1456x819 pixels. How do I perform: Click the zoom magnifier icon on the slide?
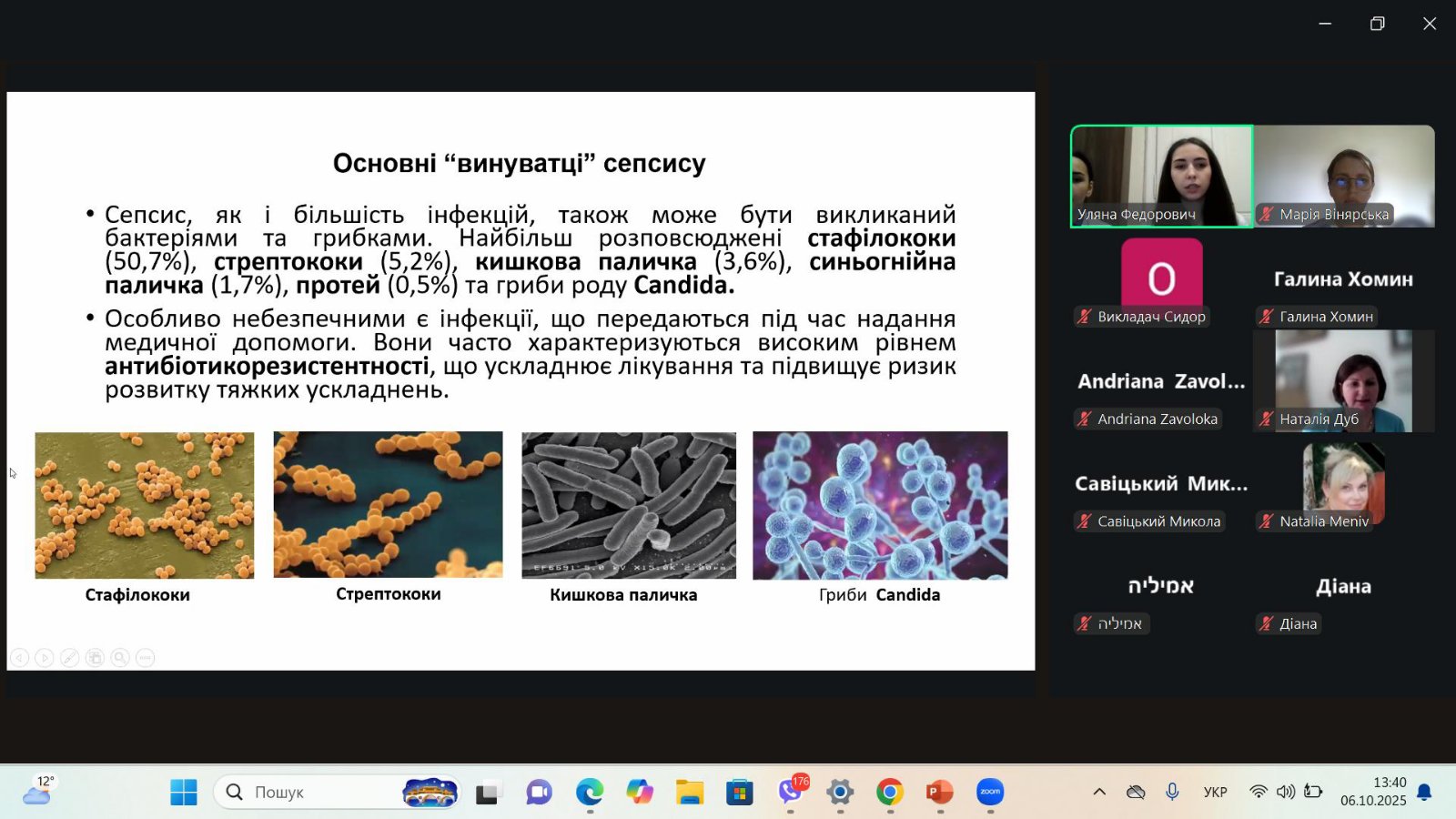(x=120, y=657)
